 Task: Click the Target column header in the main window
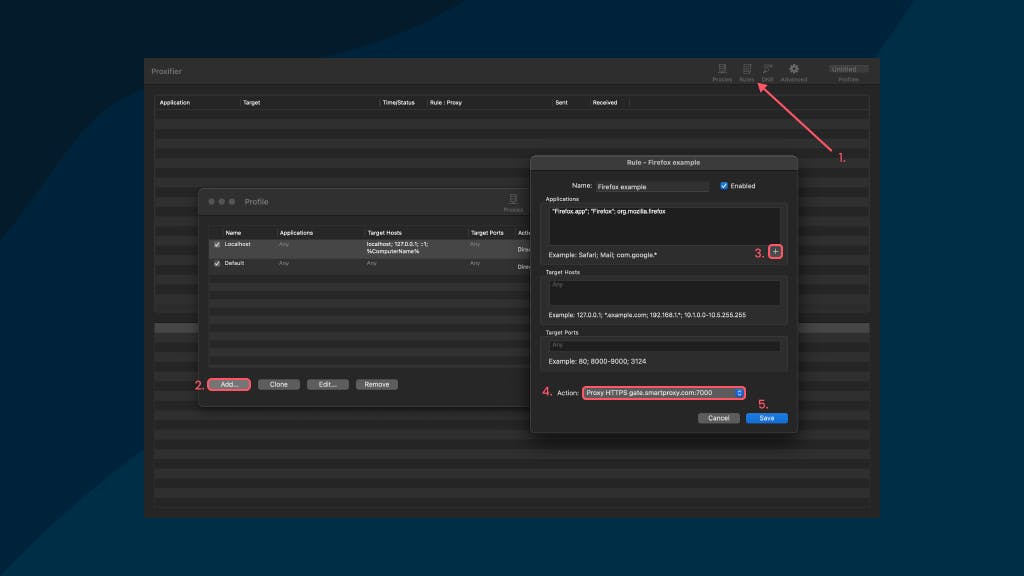(251, 103)
